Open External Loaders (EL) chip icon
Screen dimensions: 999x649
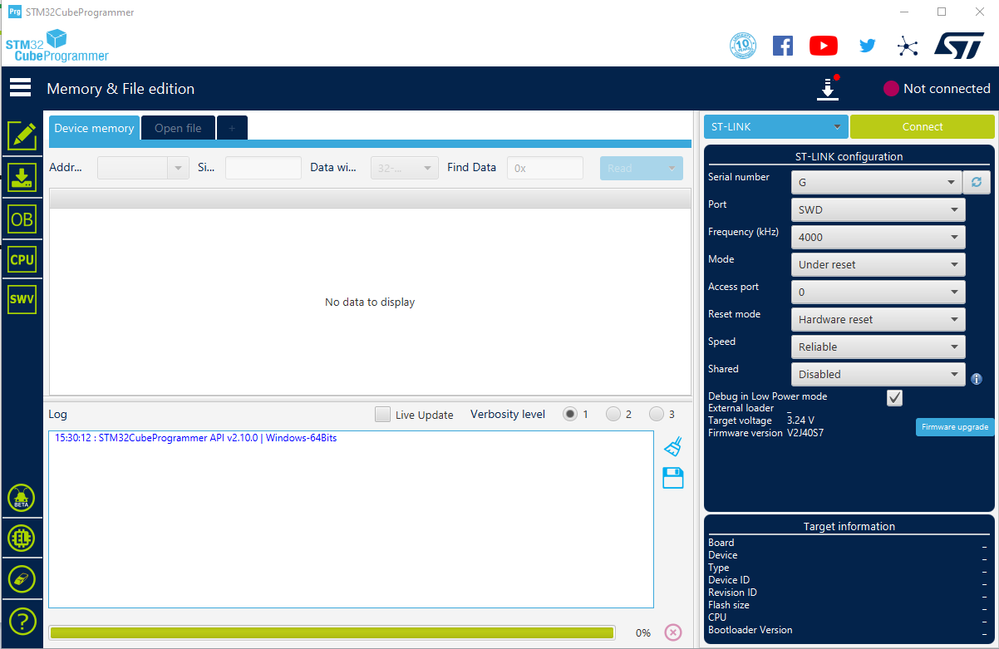(x=22, y=538)
